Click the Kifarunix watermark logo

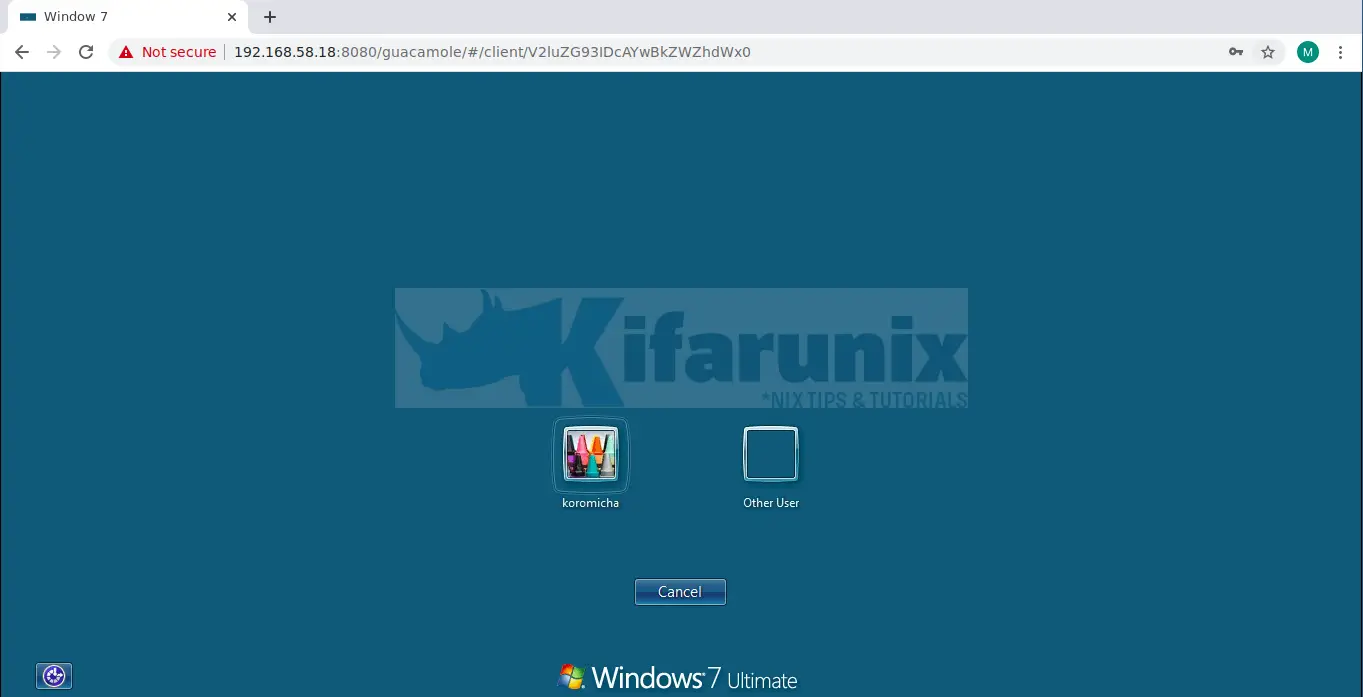(x=681, y=347)
